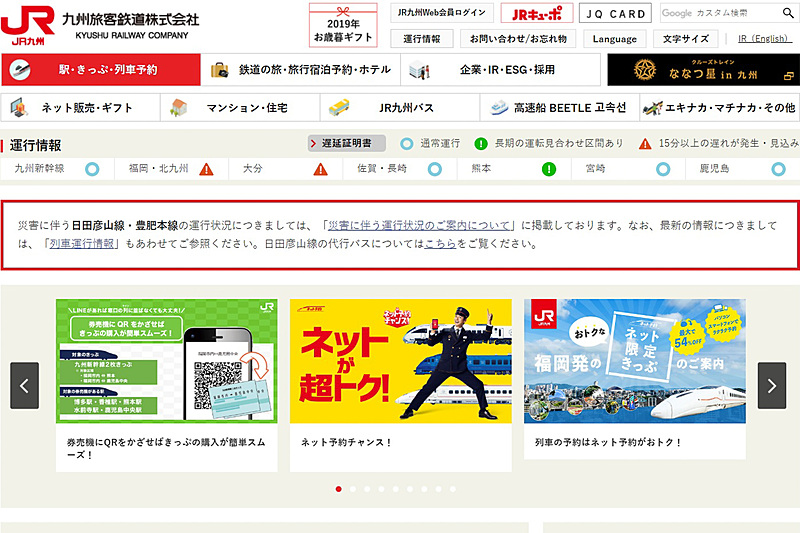Select the 駅・きっぷ・列車予約 tab
Screen dimensions: 800x533
click(x=101, y=69)
